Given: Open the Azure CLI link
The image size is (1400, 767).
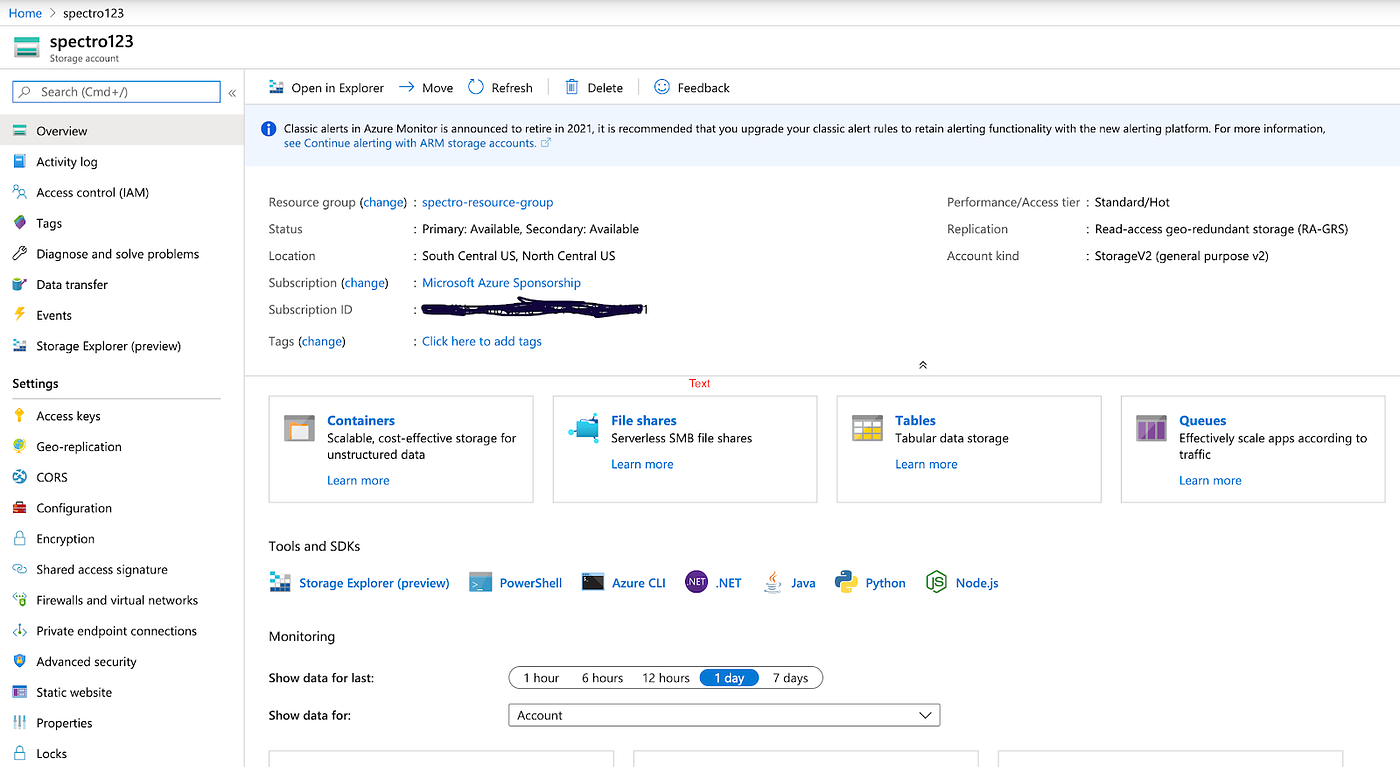Looking at the screenshot, I should [x=638, y=583].
